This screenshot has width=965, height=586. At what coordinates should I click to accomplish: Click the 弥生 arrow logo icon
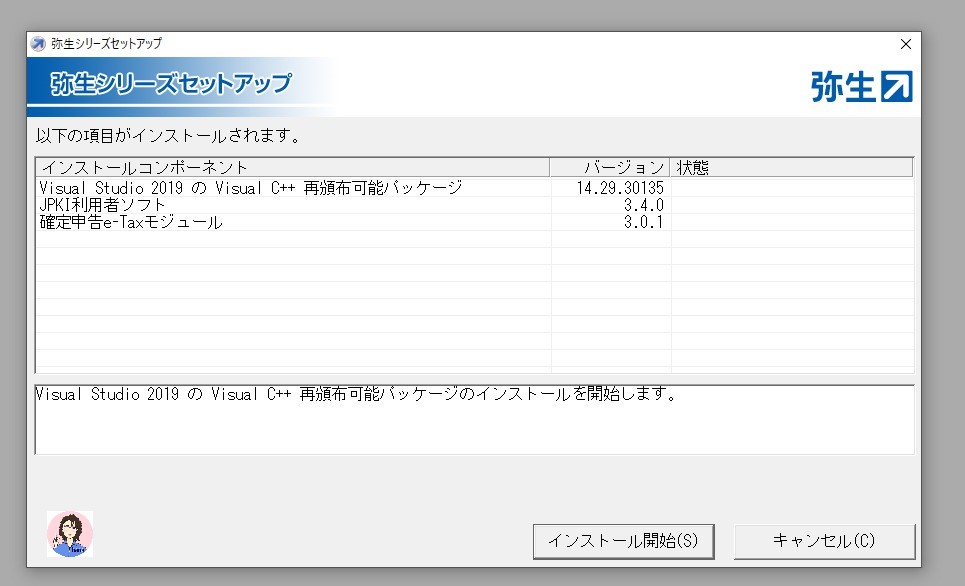pyautogui.click(x=897, y=86)
